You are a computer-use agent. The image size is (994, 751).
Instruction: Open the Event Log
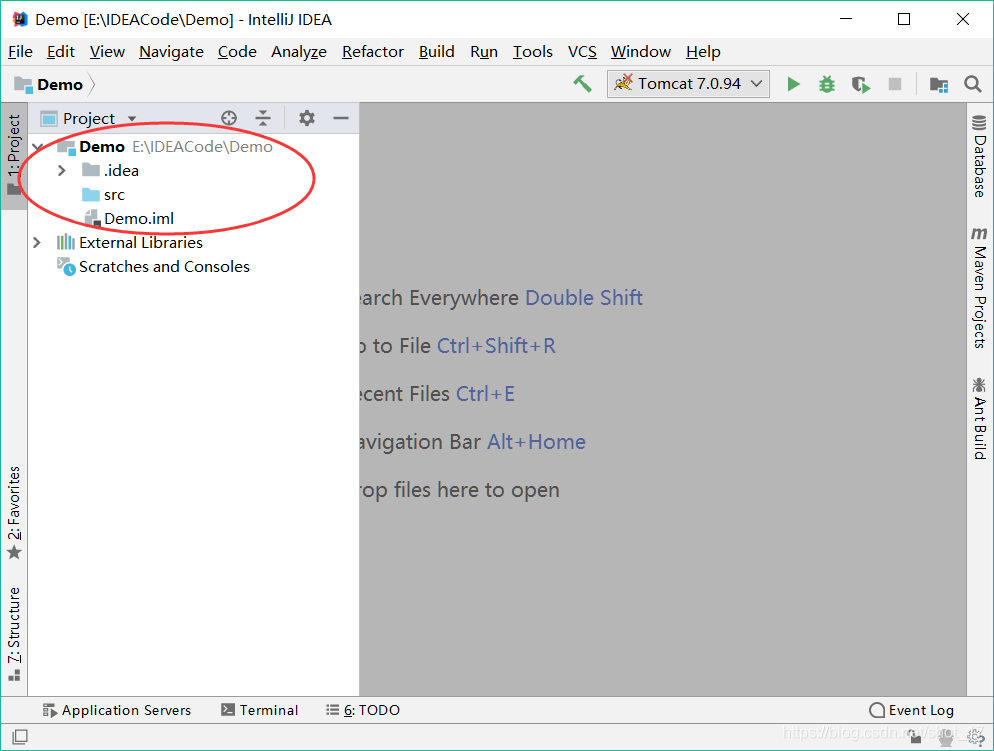pyautogui.click(x=912, y=710)
